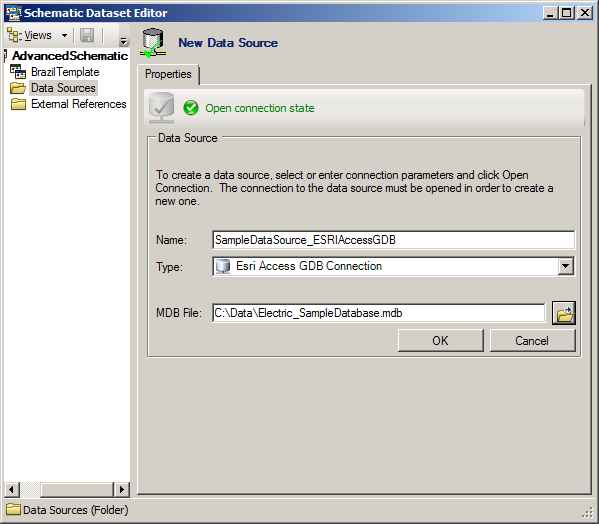
Task: Select BrazilTemplate in the tree
Action: (x=65, y=72)
